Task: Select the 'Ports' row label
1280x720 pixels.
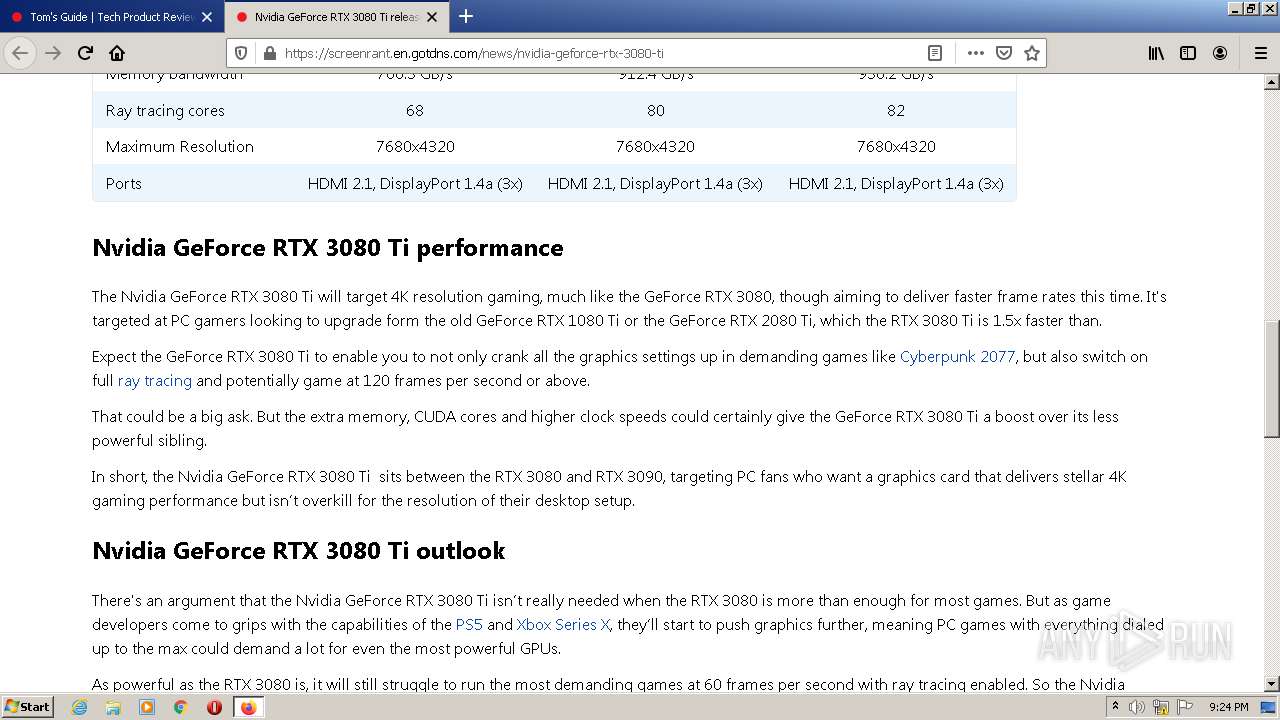Action: click(124, 183)
